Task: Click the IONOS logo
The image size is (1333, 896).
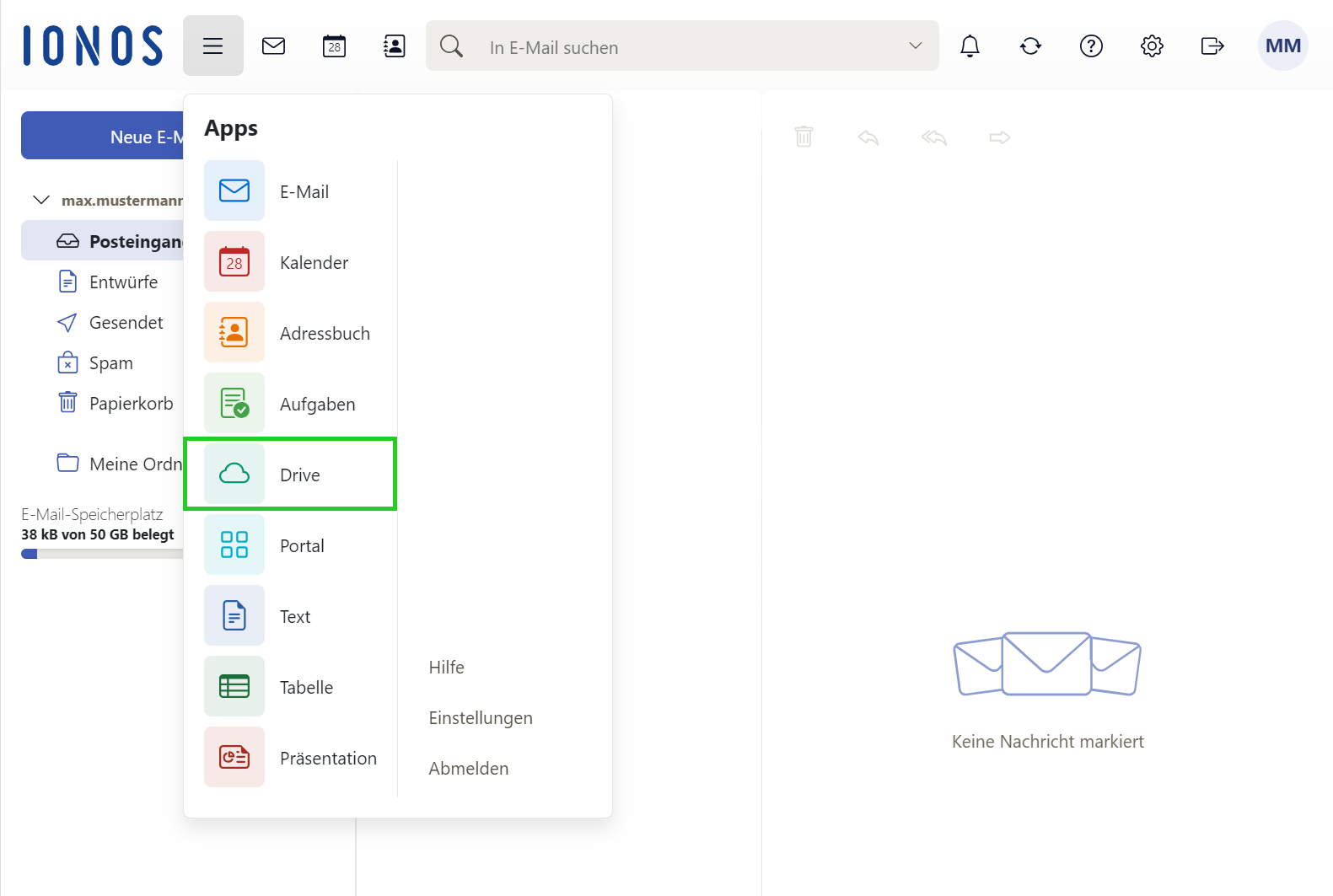Action: tap(93, 46)
